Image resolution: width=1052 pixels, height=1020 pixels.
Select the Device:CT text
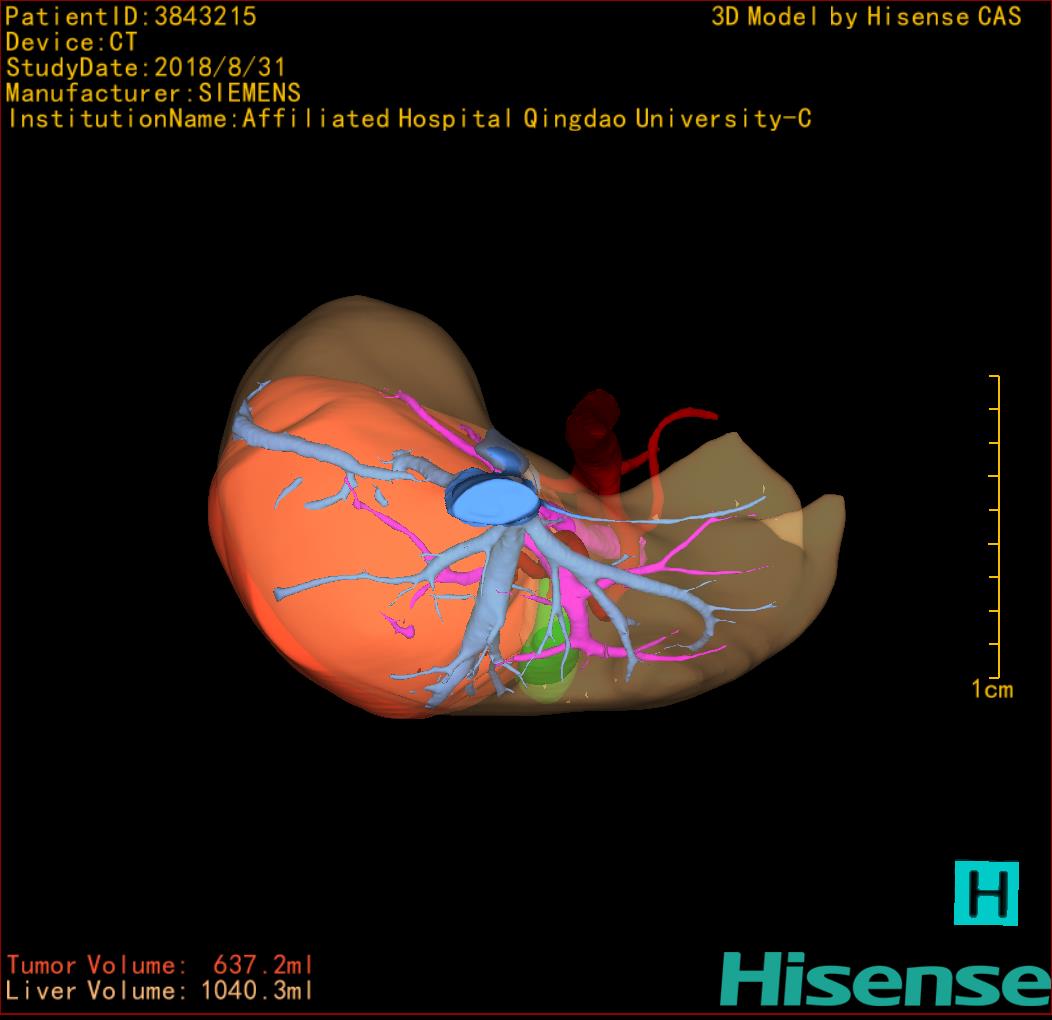(71, 42)
